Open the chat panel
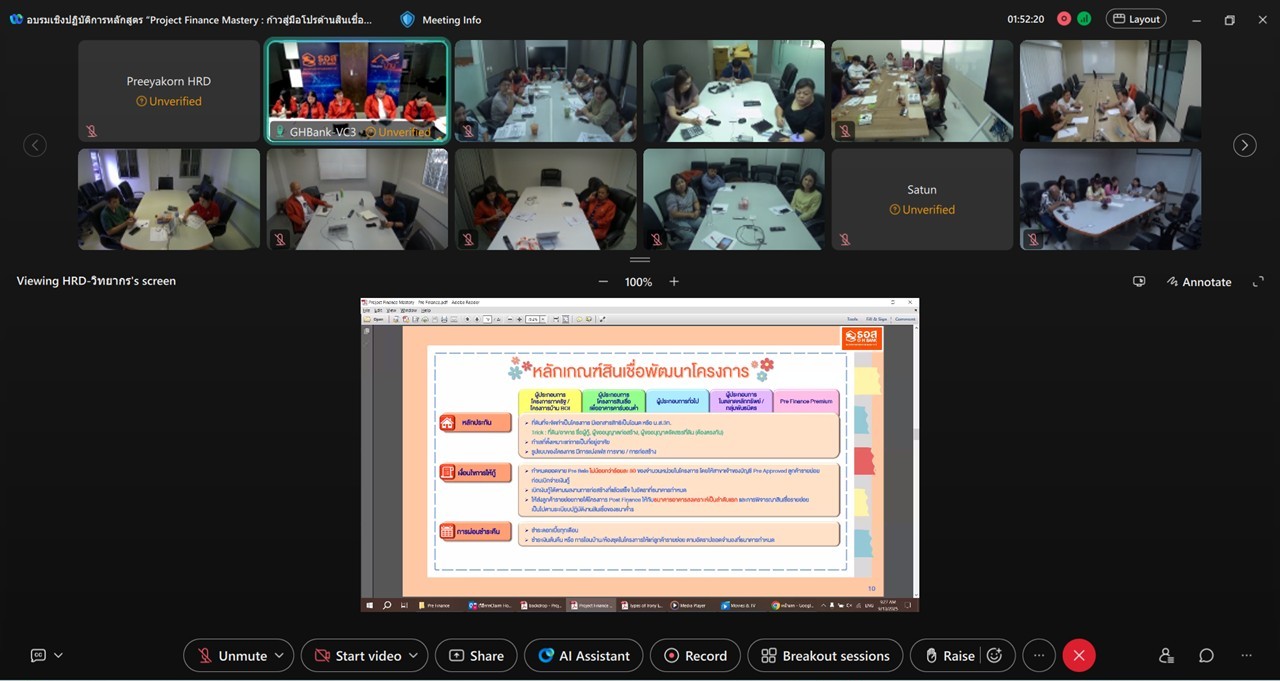1280x681 pixels. tap(1206, 655)
